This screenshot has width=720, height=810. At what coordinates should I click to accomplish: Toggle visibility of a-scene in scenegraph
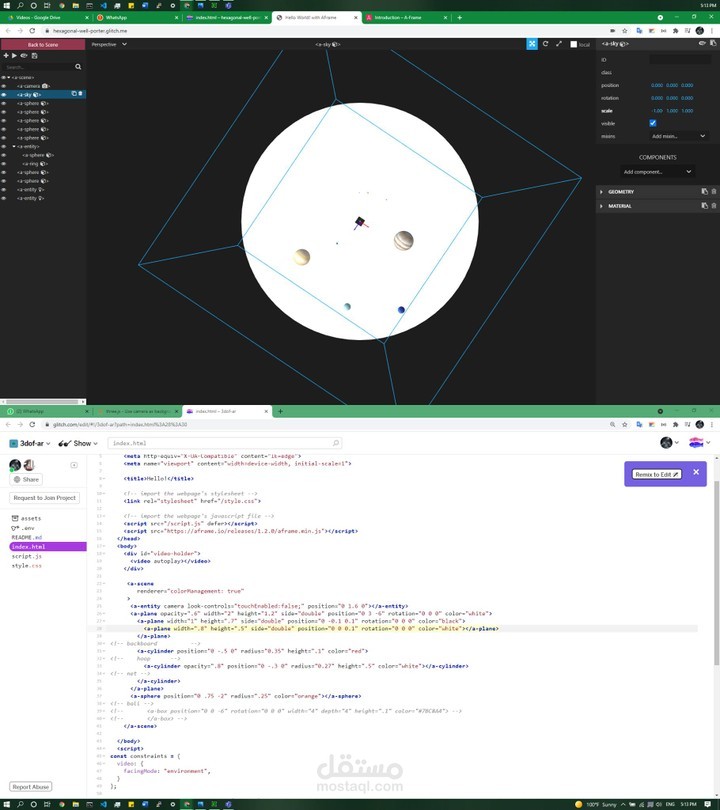4,77
